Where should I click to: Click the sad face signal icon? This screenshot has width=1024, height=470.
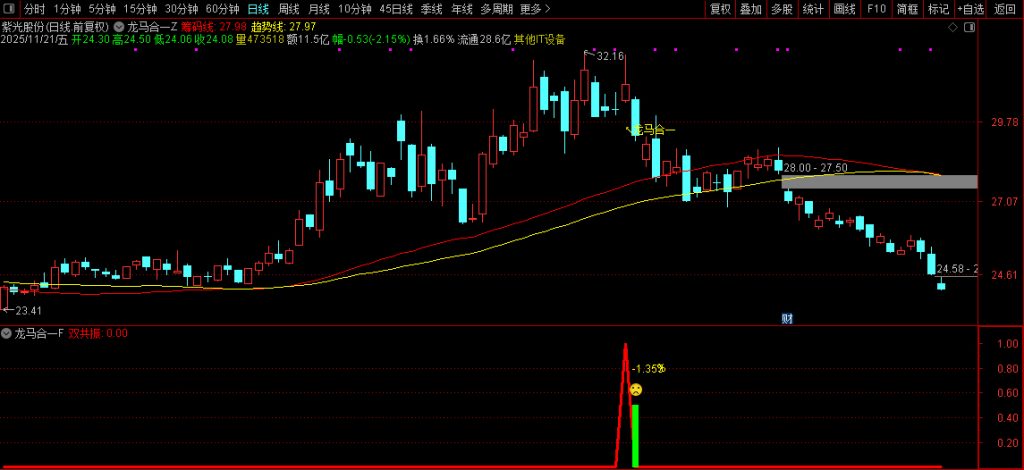tap(635, 389)
